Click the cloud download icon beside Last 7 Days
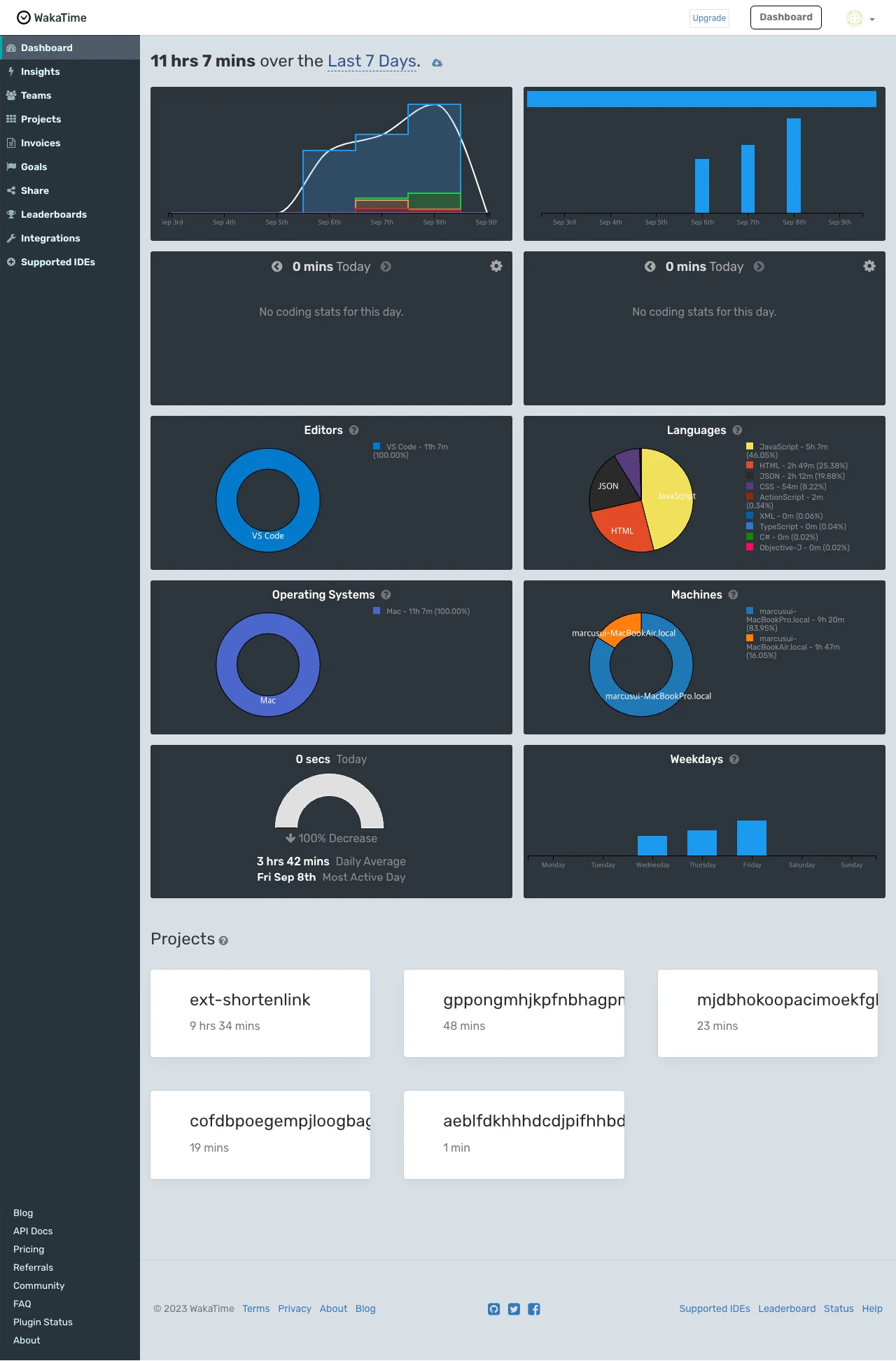The image size is (896, 1361). coord(437,63)
